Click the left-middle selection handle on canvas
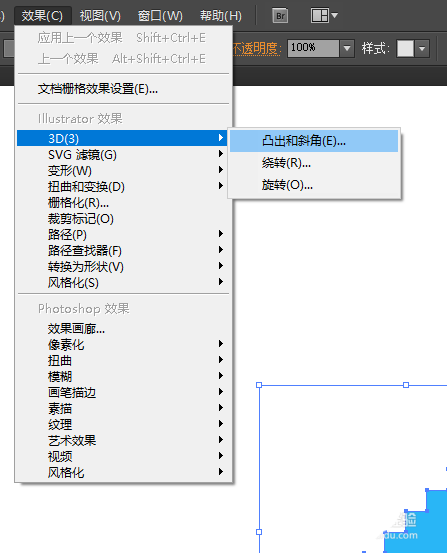The height and width of the screenshot is (553, 447). click(259, 532)
